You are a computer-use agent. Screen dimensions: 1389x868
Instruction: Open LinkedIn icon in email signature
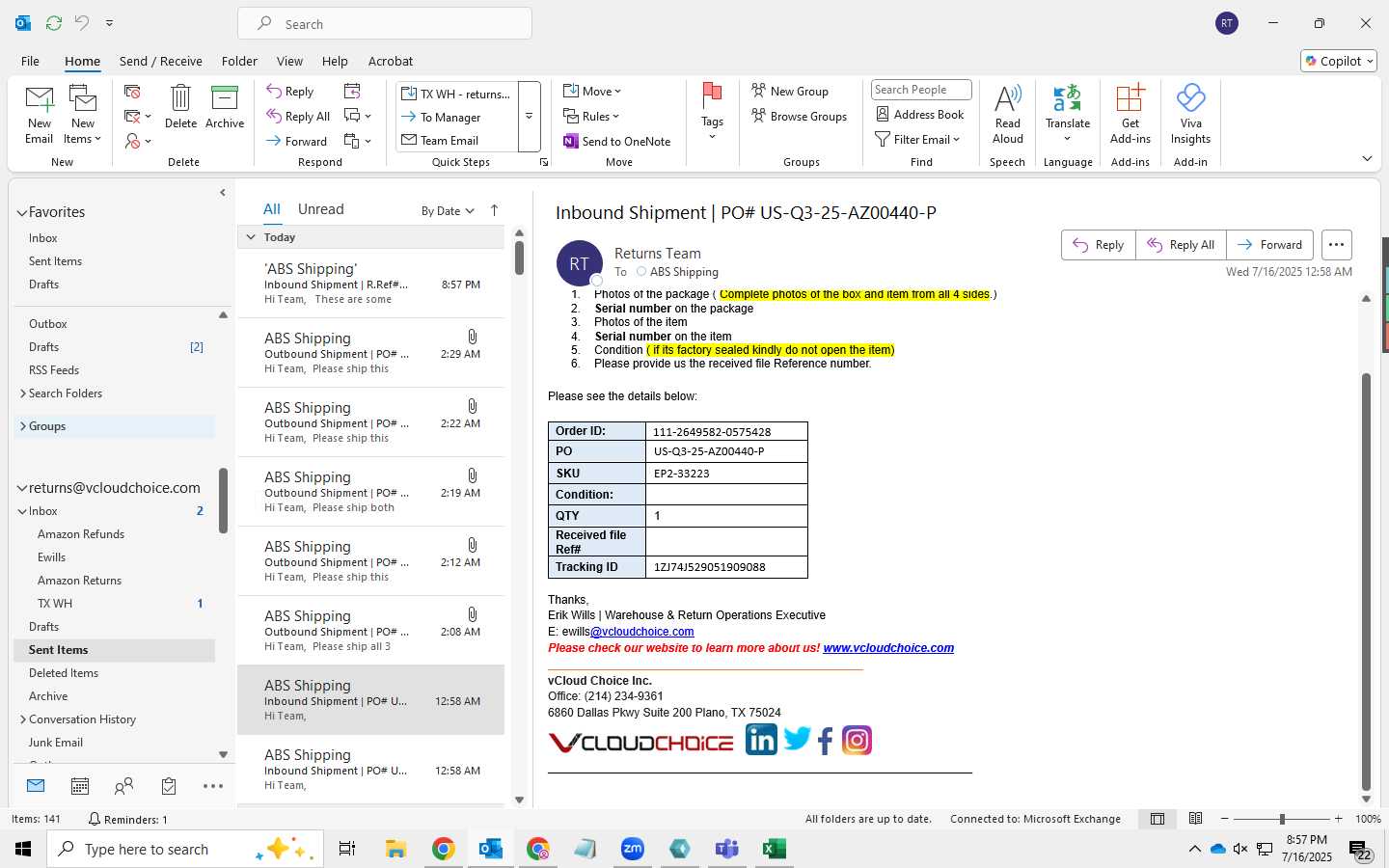[761, 740]
